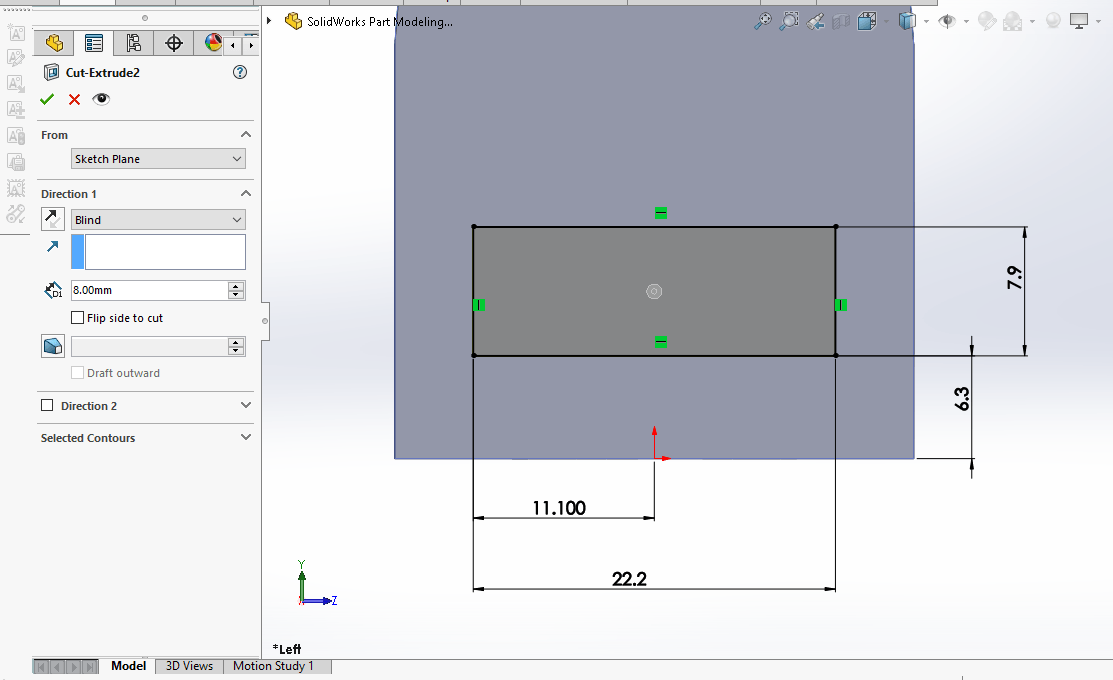
Task: Enable Flip side to cut checkbox
Action: tap(78, 318)
